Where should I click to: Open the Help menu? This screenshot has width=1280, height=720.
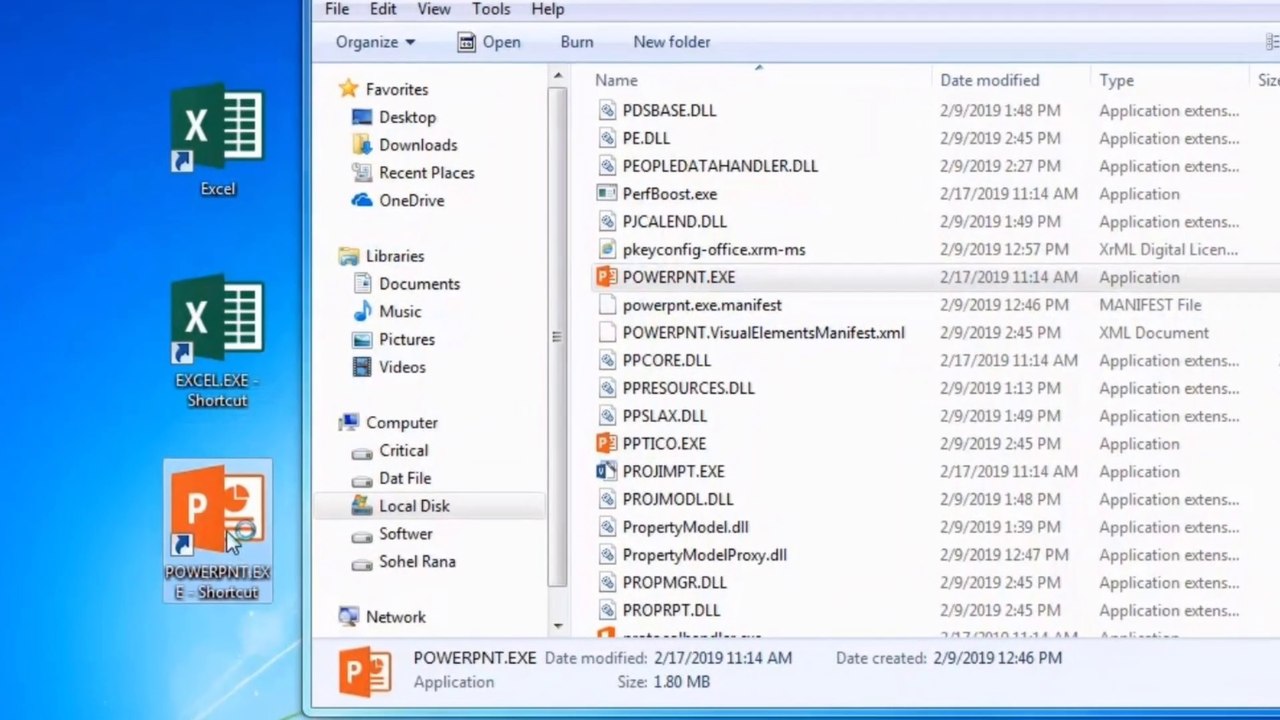pos(548,9)
